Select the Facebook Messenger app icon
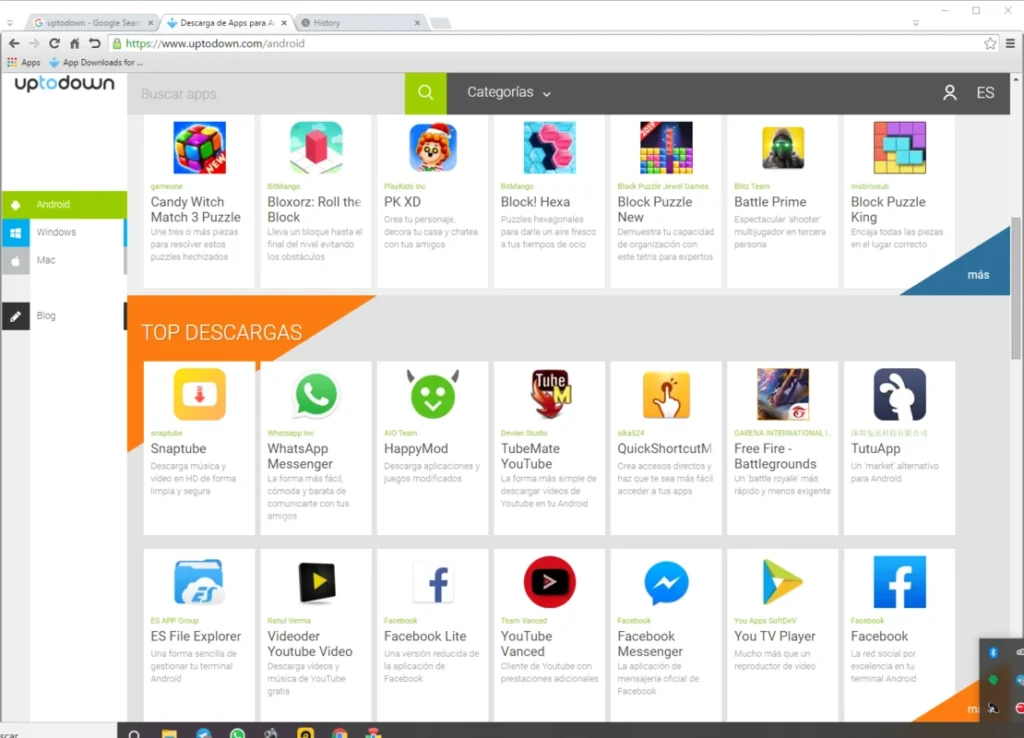This screenshot has width=1024, height=738. click(x=666, y=582)
